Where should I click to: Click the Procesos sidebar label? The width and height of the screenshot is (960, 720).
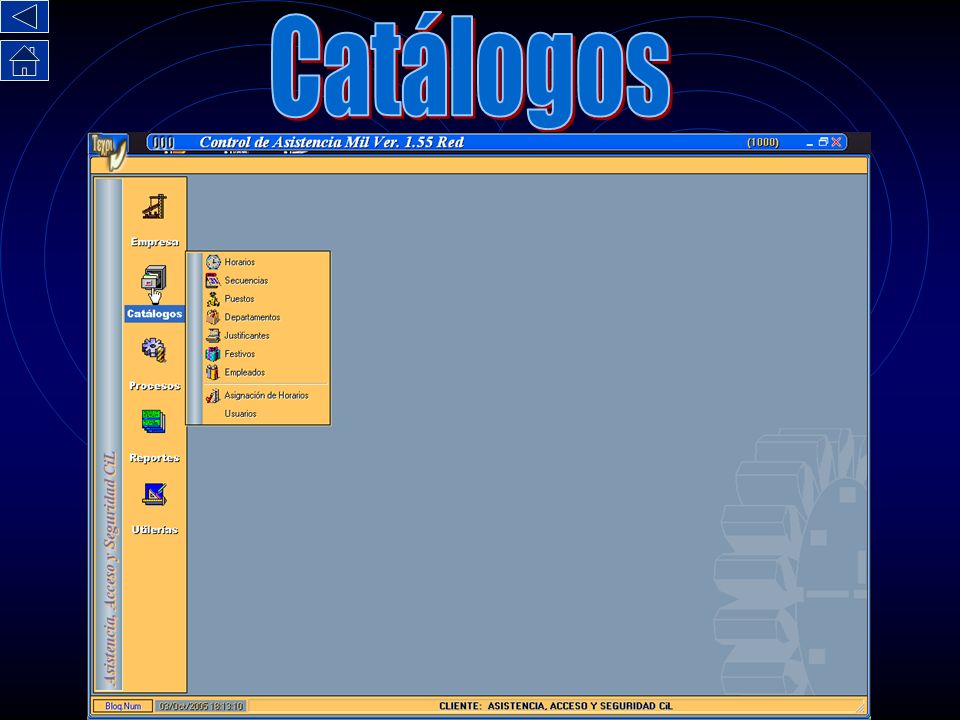click(155, 386)
